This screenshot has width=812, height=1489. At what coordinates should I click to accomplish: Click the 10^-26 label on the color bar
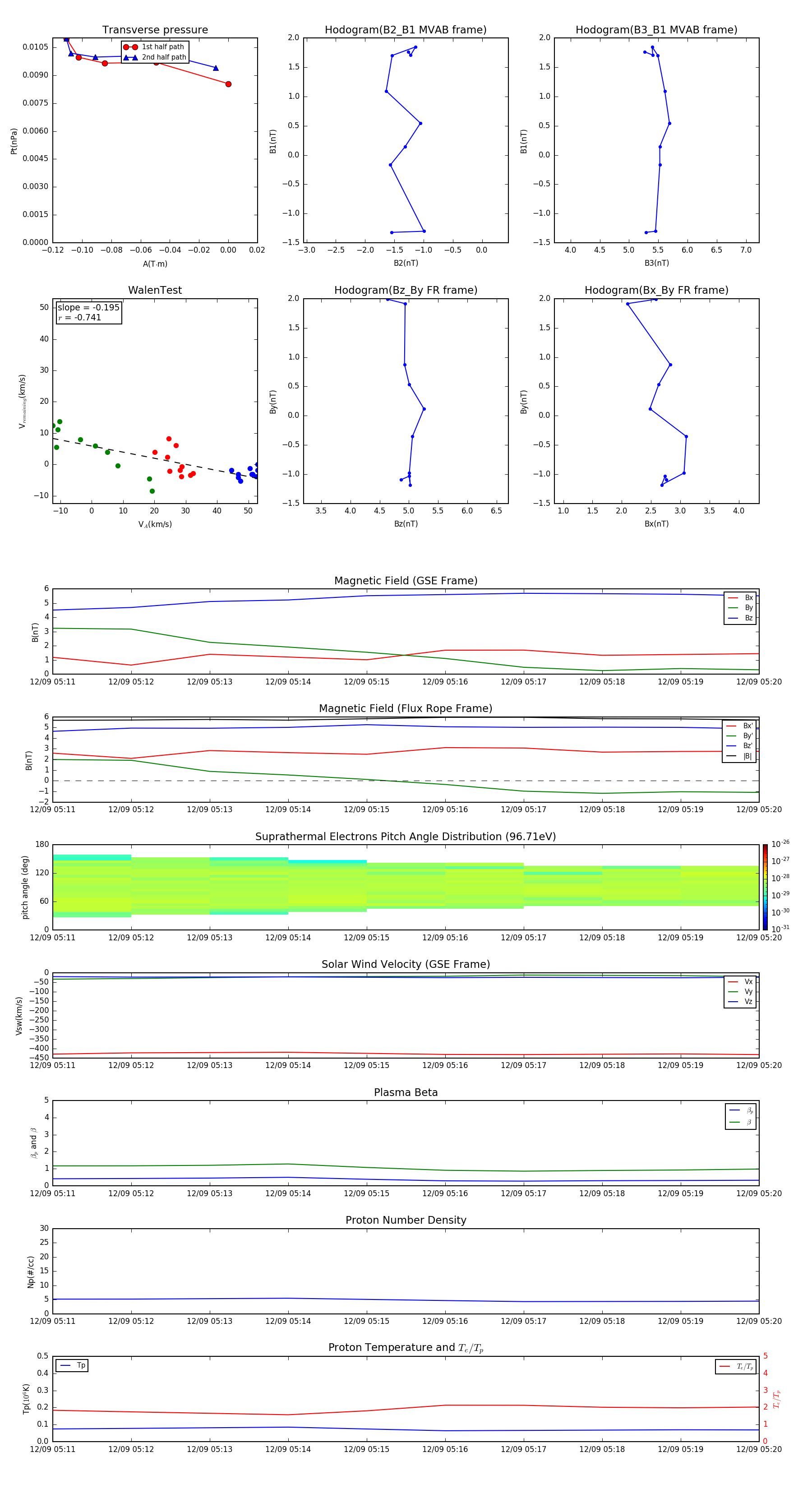780,844
